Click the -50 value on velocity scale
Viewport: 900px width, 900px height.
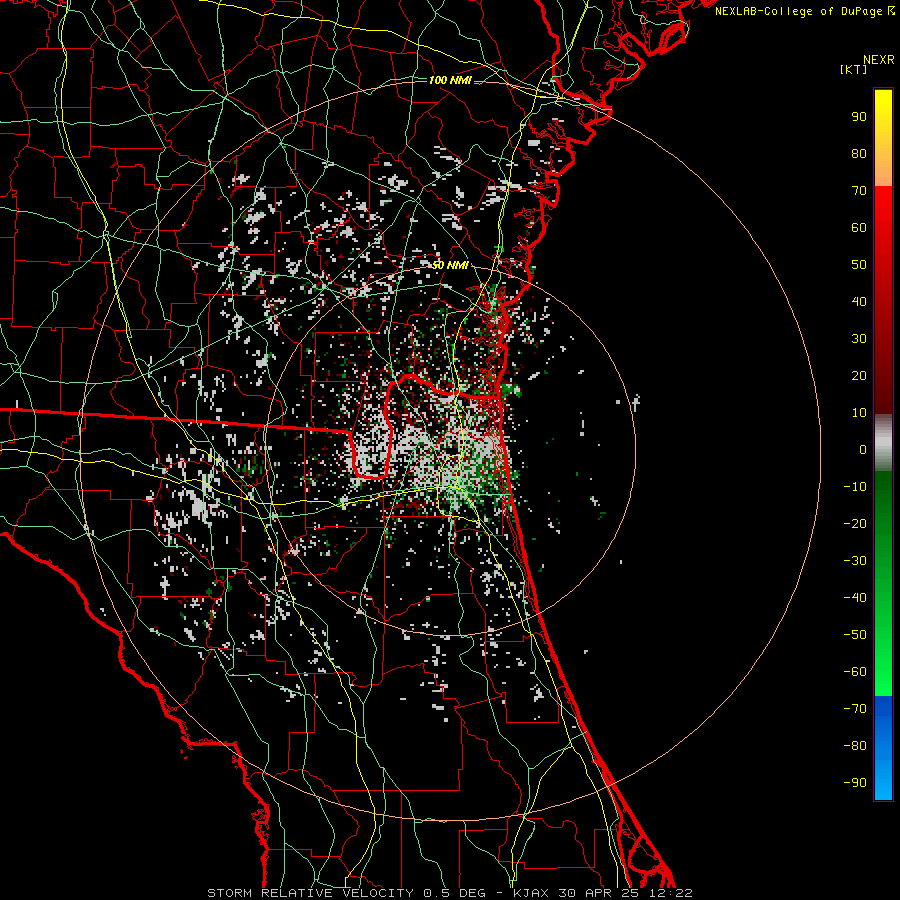pos(855,635)
